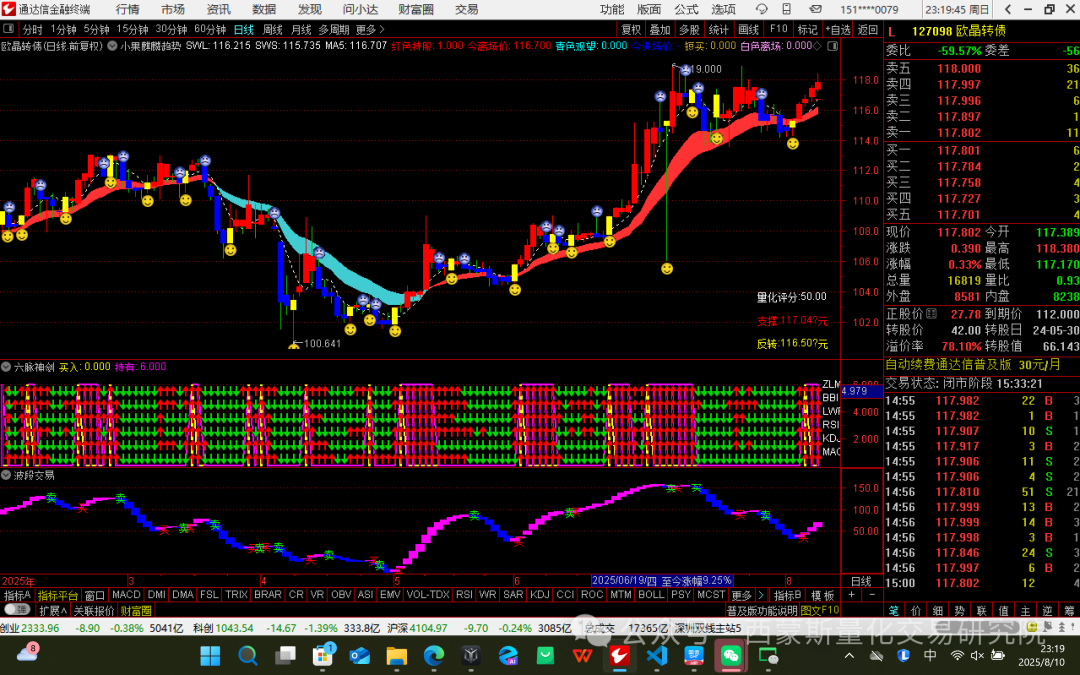Click the 2025/06/19 date range marker
Image resolution: width=1080 pixels, height=675 pixels.
click(x=661, y=581)
